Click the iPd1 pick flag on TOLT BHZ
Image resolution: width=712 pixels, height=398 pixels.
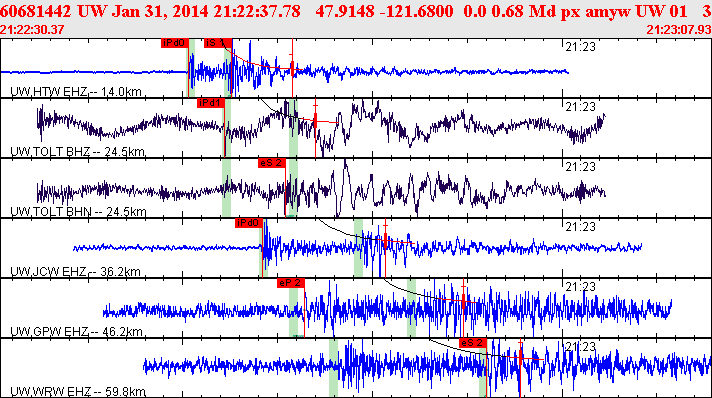211,103
